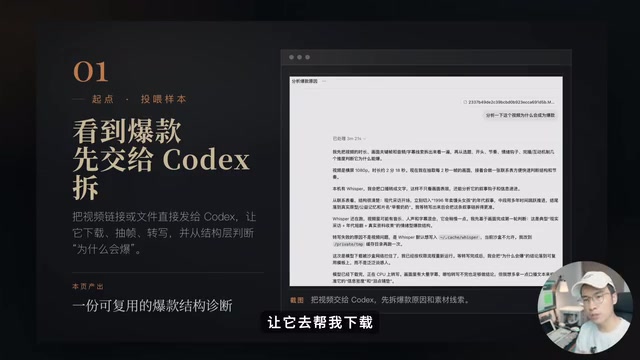Click the caption 把视频交给 Codex，先拆爆款原因和素材线索

click(x=390, y=300)
